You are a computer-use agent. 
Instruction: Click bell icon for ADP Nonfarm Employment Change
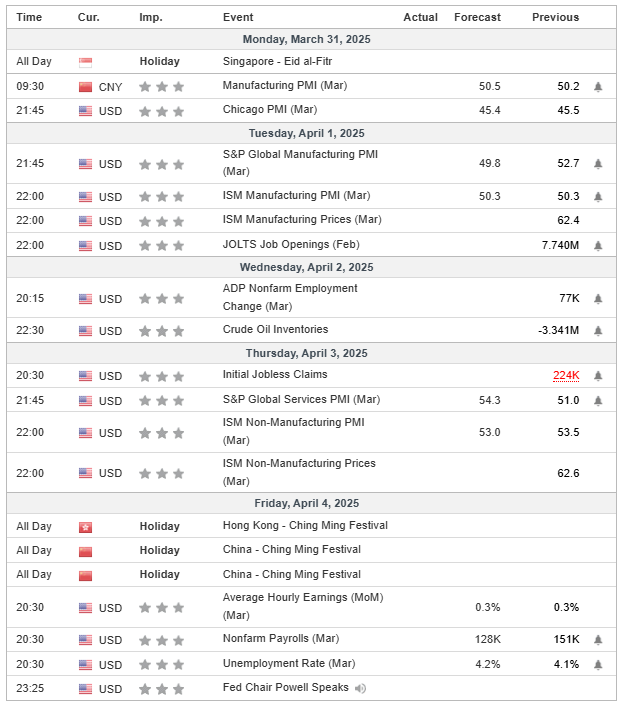598,299
